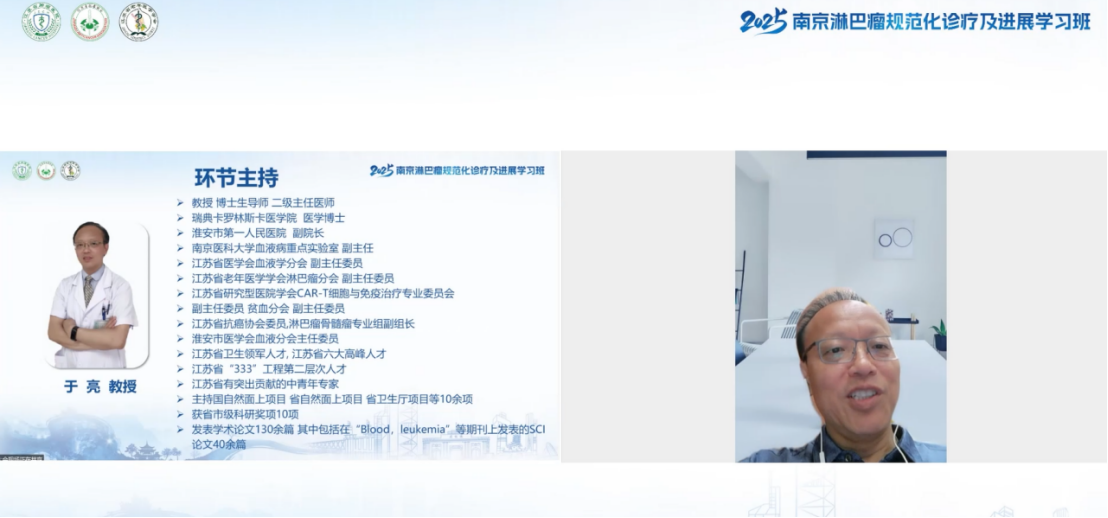1108x518 pixels.
Task: Click the small 2025 course banner on the slide
Action: [x=457, y=170]
